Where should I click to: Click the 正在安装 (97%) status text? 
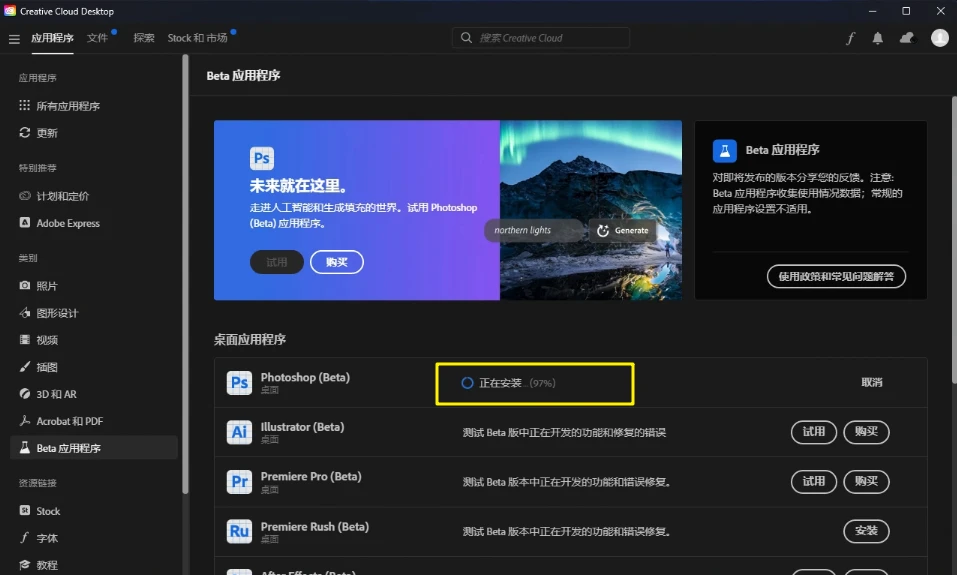517,383
